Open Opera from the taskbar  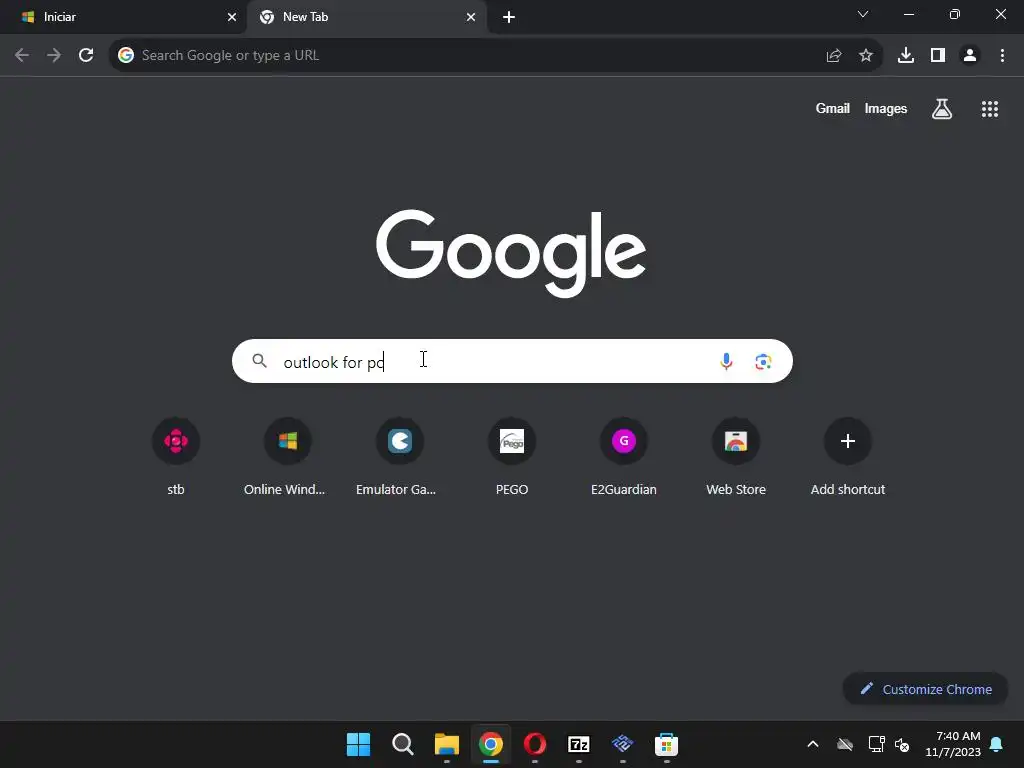[x=535, y=744]
